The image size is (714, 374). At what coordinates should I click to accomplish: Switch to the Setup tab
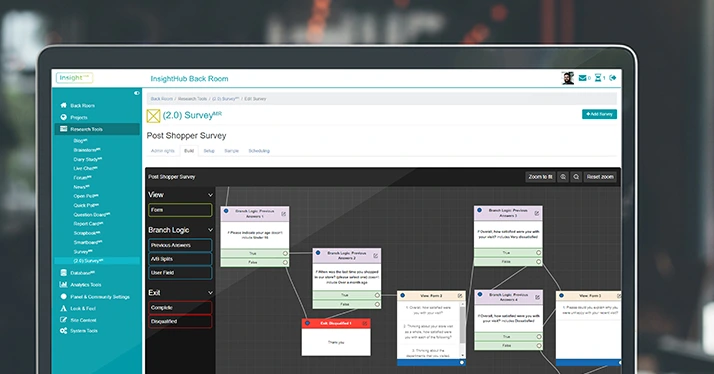pyautogui.click(x=209, y=151)
